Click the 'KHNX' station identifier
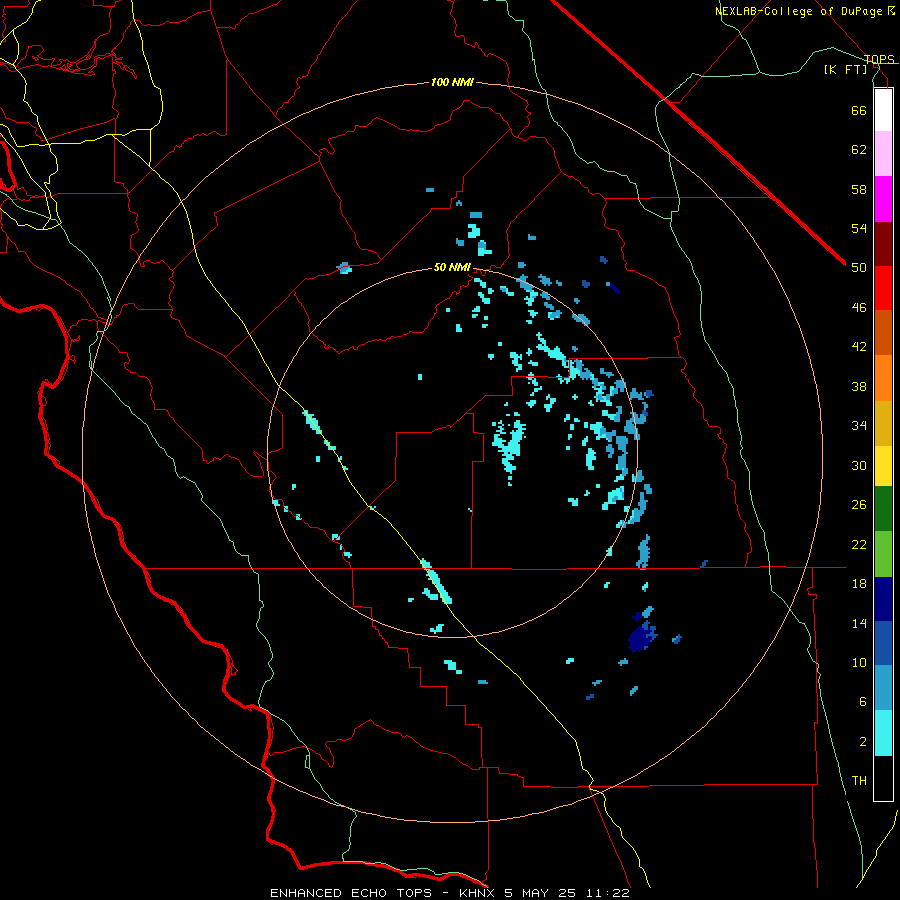Viewport: 900px width, 900px height. pos(478,893)
